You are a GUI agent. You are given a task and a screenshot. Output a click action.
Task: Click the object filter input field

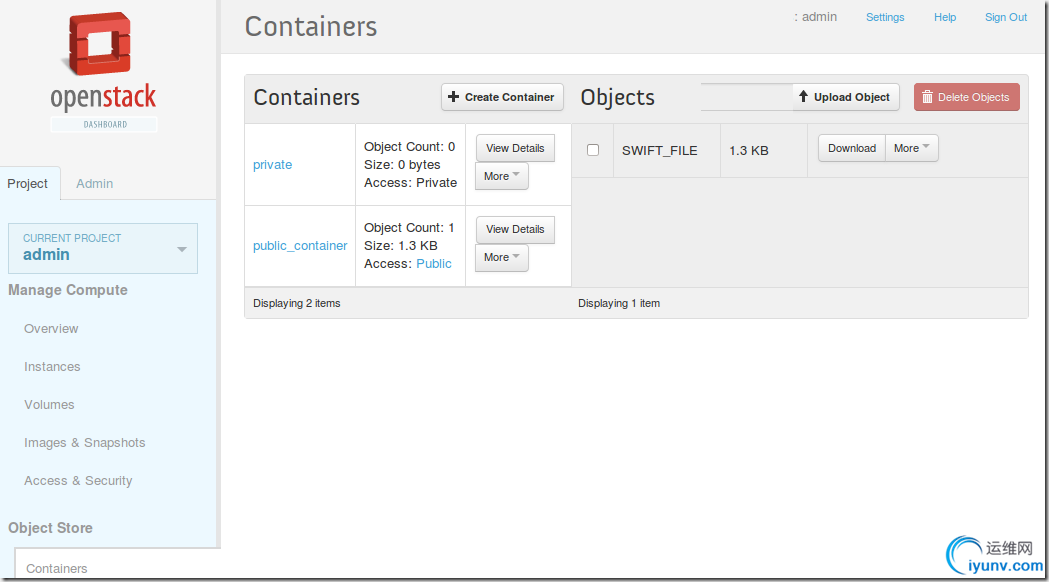tap(746, 97)
